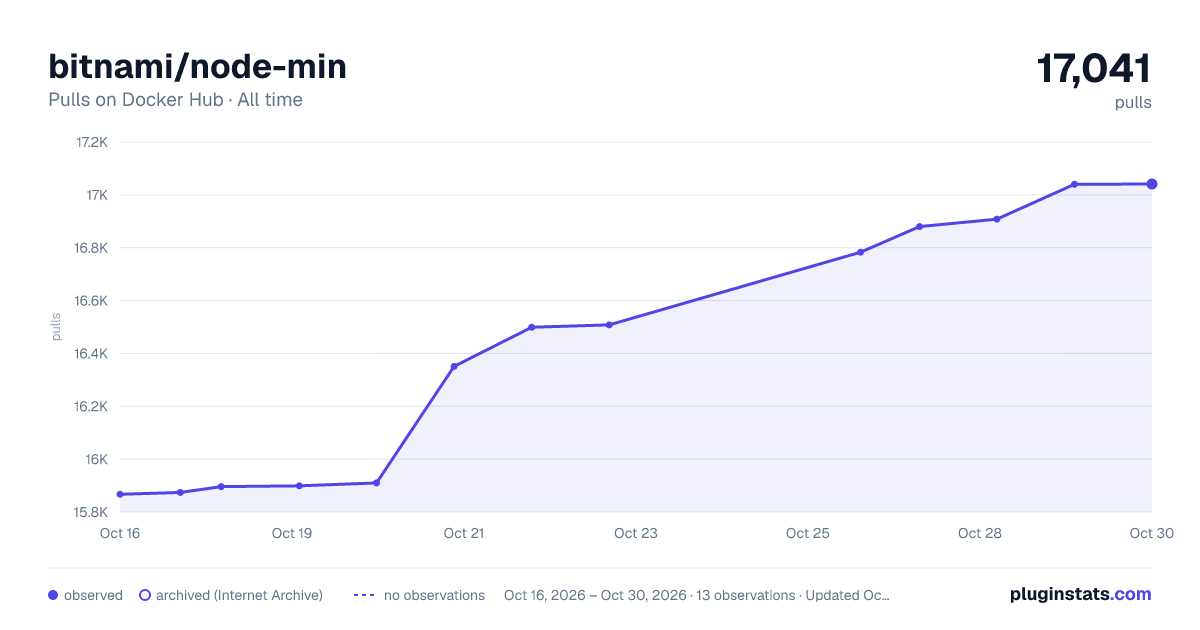This screenshot has height=630, width=1200.
Task: Click the Oct 21 x-axis label
Action: pos(464,533)
